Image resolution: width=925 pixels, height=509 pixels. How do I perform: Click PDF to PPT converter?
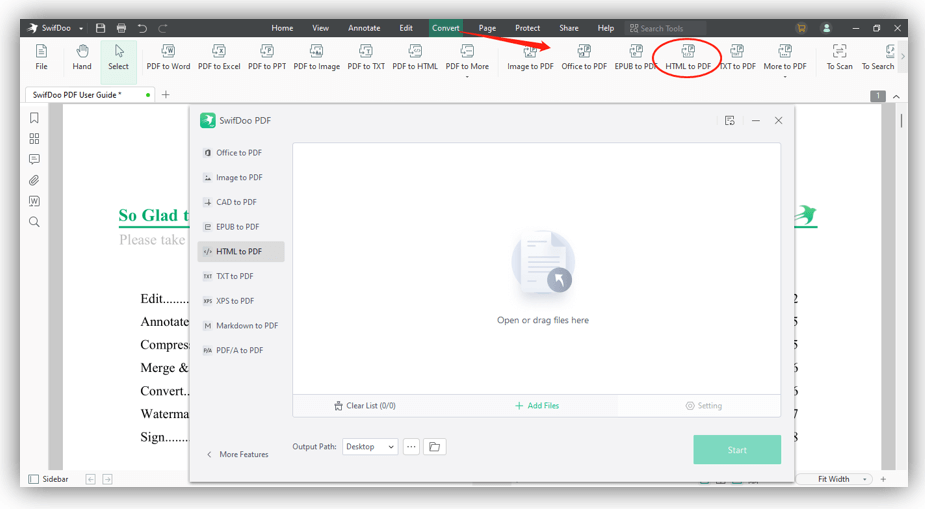(267, 57)
